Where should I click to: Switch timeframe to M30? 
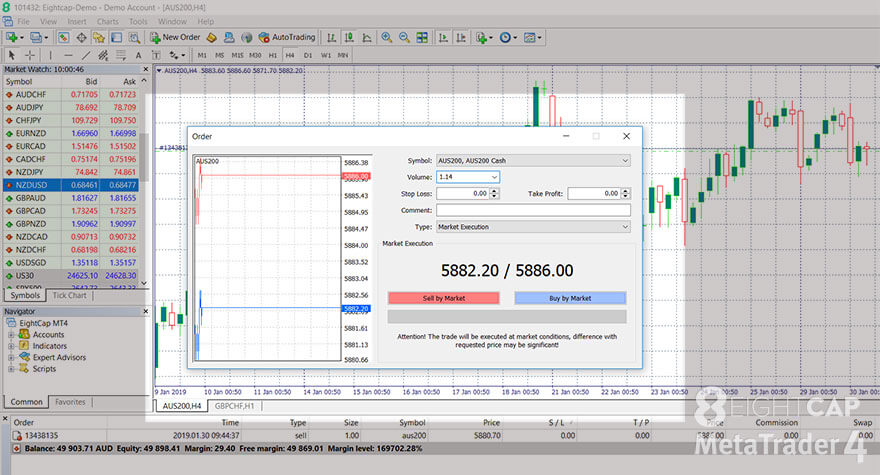point(255,55)
